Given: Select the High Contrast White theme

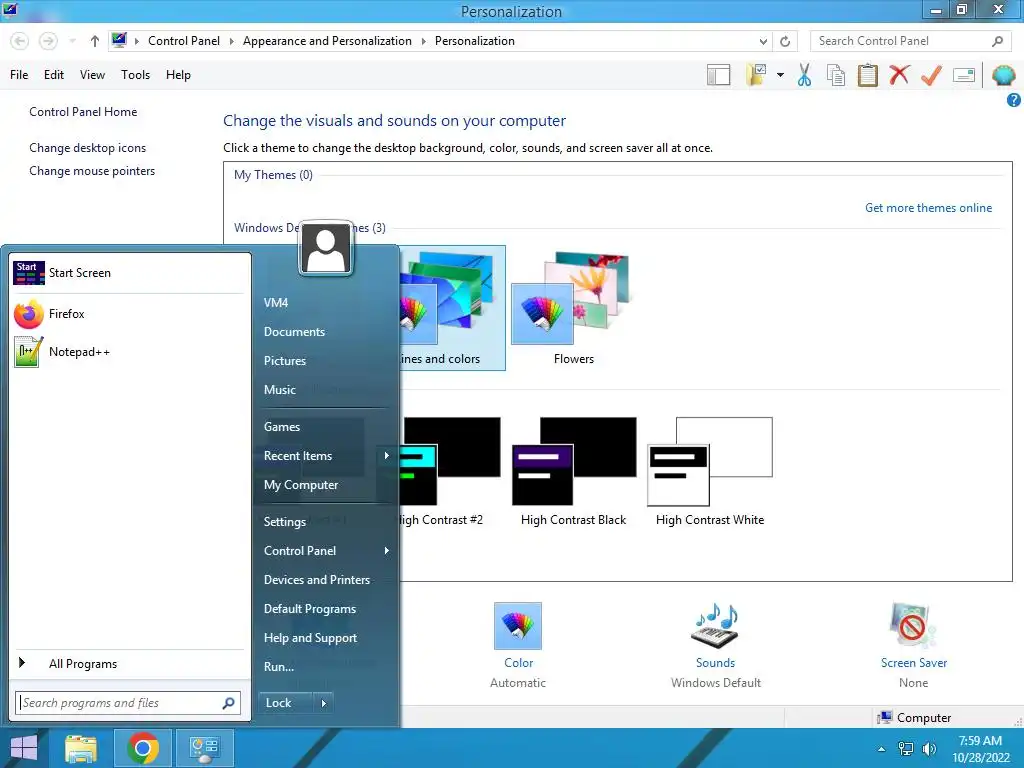Looking at the screenshot, I should [x=710, y=472].
